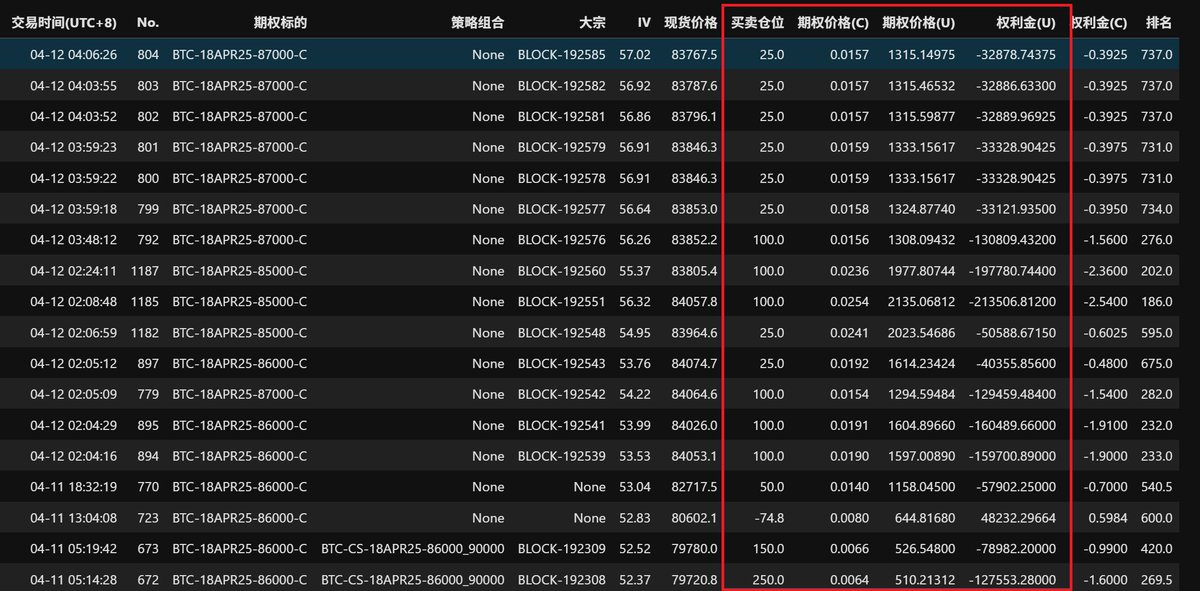This screenshot has width=1200, height=591.
Task: Click block ID BLOCK-192560
Action: (x=561, y=271)
